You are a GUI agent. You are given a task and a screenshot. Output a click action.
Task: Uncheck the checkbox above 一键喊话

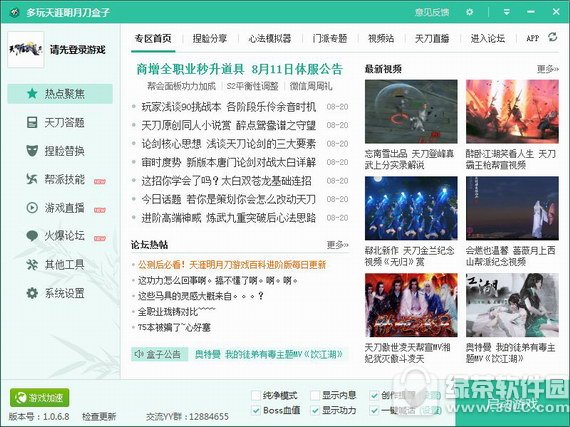click(x=374, y=395)
